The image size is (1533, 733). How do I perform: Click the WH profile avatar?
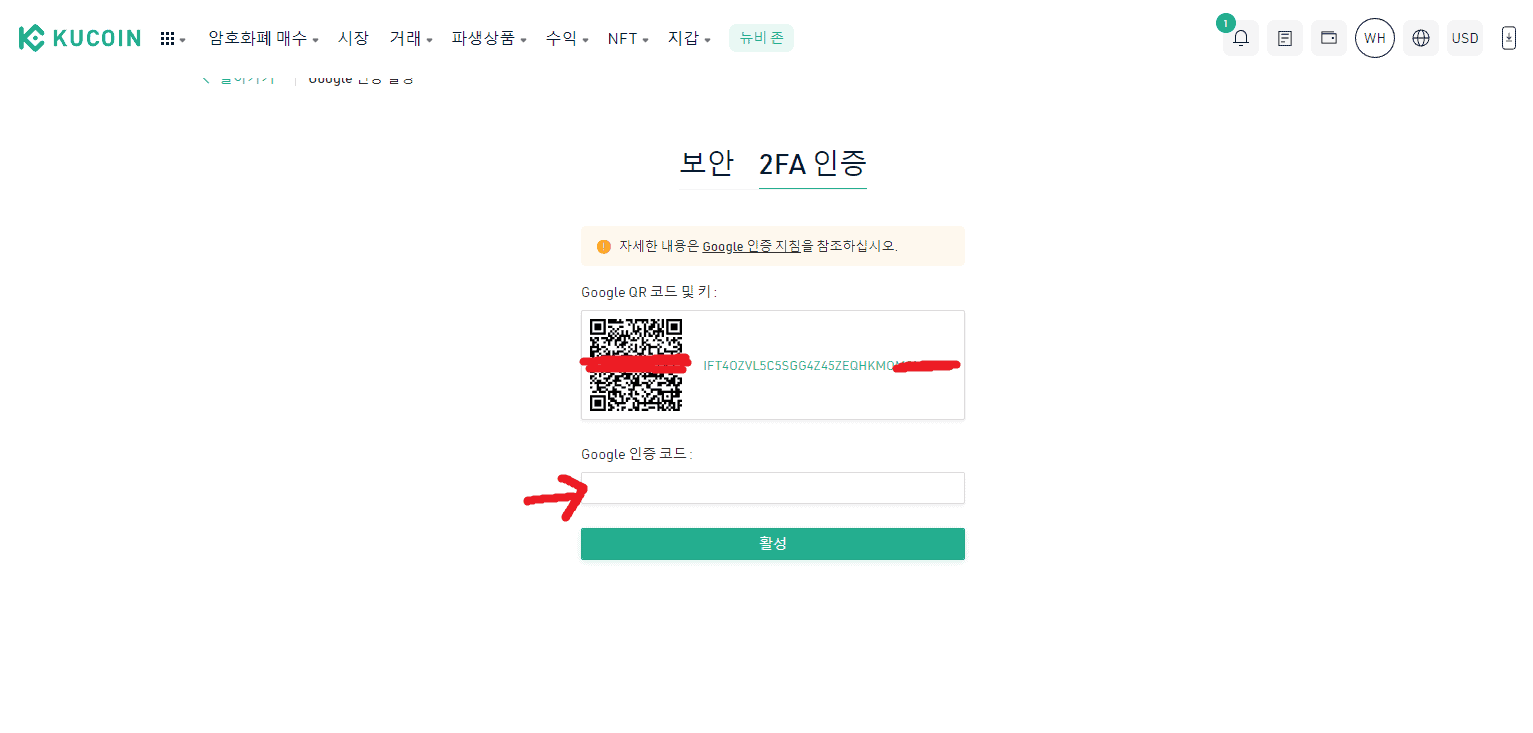pyautogui.click(x=1374, y=37)
